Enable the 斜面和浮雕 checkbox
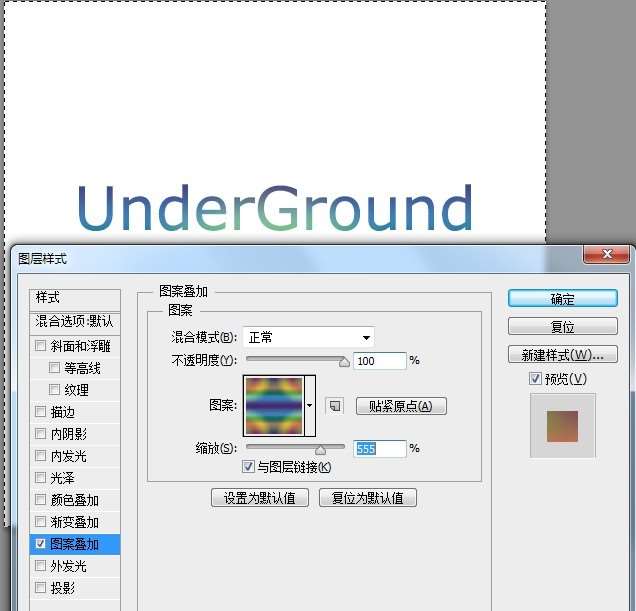The width and height of the screenshot is (636, 611). point(41,346)
